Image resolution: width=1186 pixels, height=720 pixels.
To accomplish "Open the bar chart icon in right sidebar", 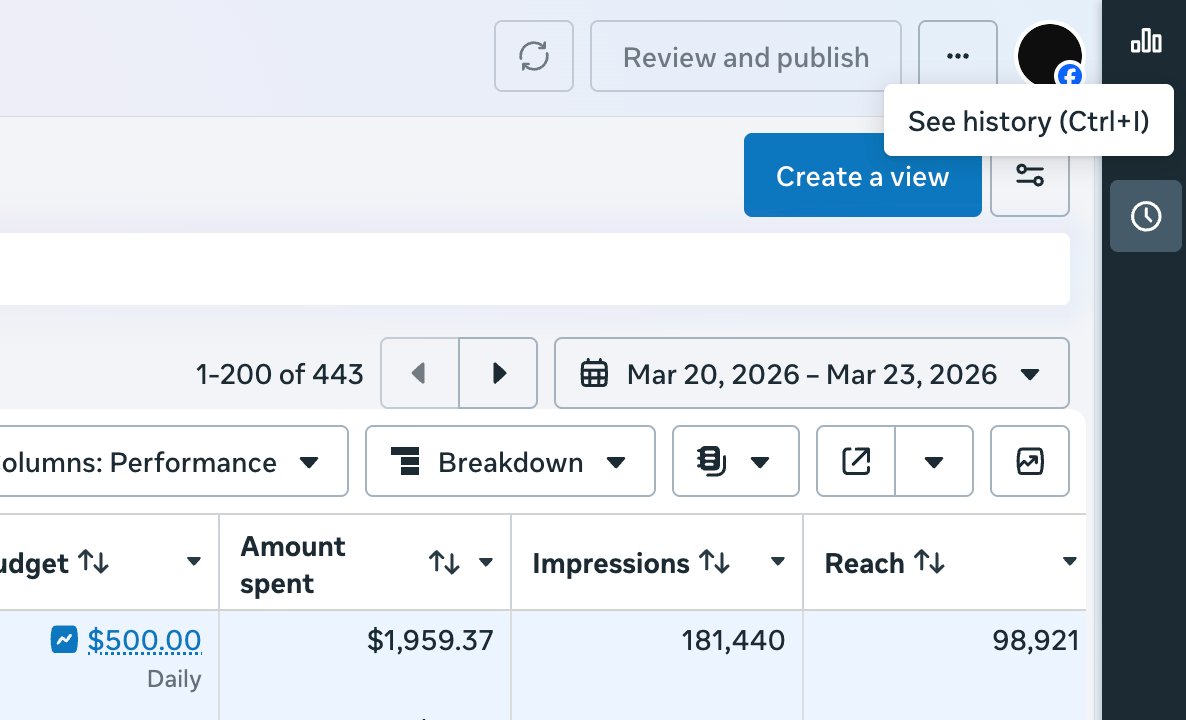I will pos(1145,42).
